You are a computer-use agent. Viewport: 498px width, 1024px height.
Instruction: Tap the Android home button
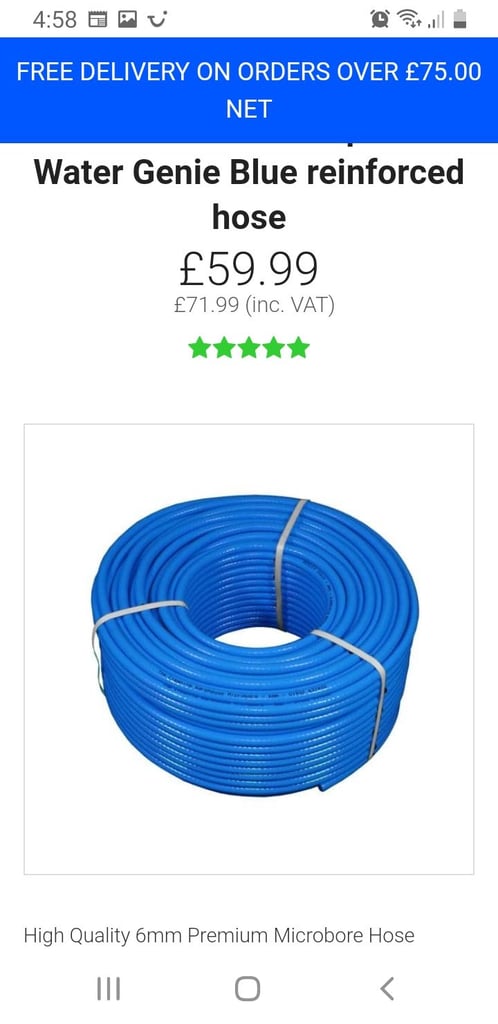click(247, 988)
